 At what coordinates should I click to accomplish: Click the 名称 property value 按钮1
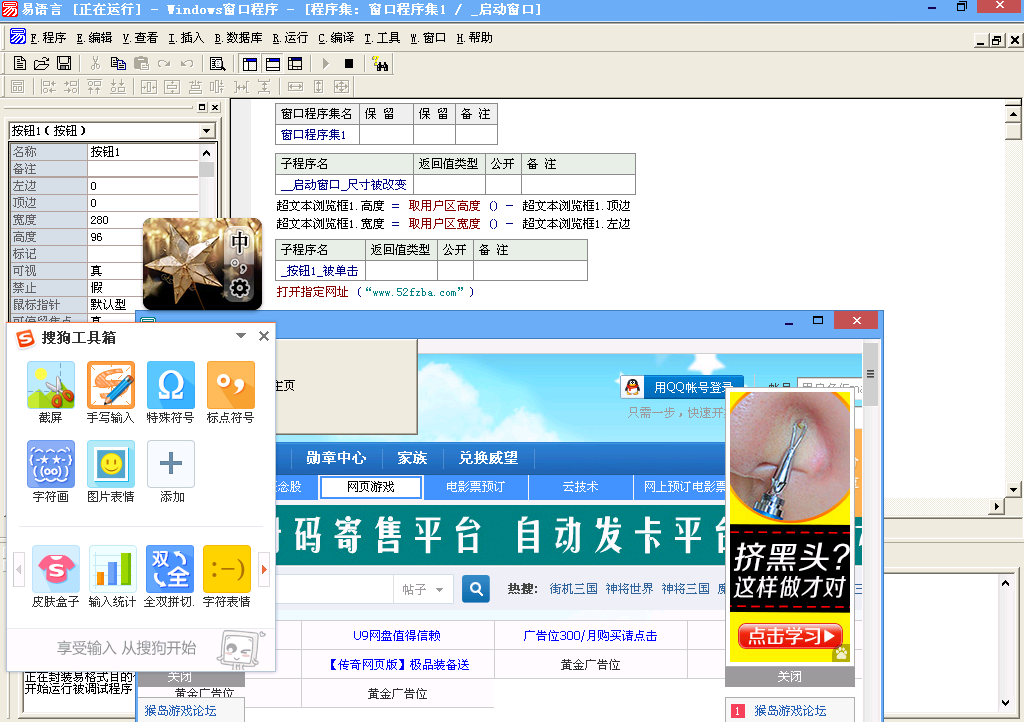(x=142, y=151)
